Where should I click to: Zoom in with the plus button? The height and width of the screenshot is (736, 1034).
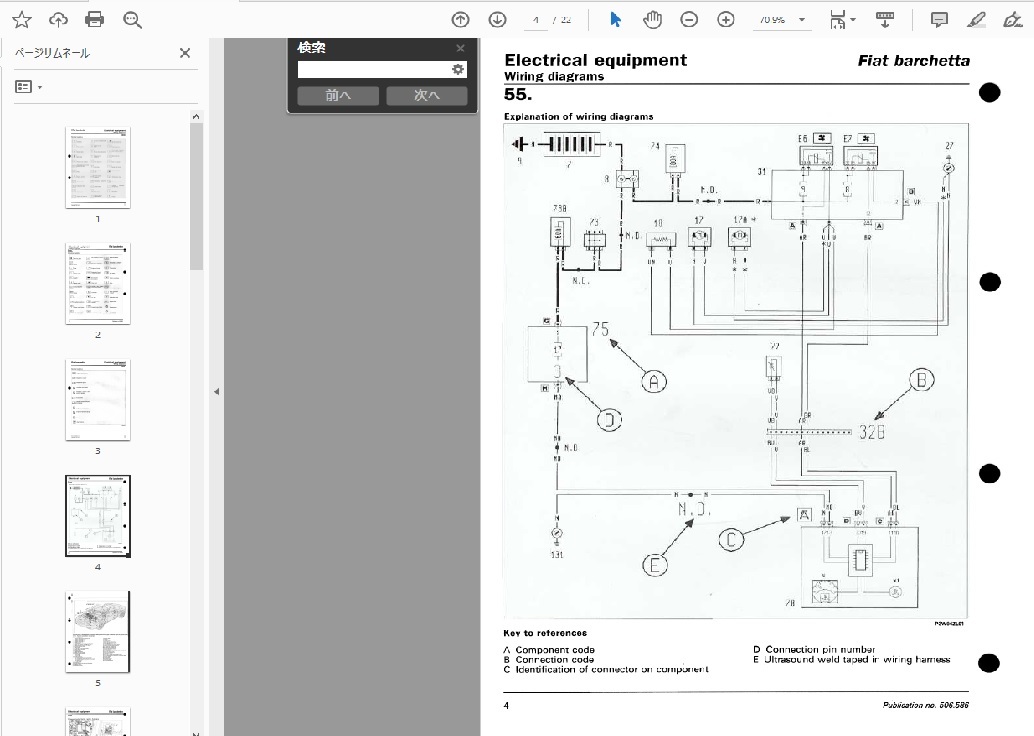(726, 20)
